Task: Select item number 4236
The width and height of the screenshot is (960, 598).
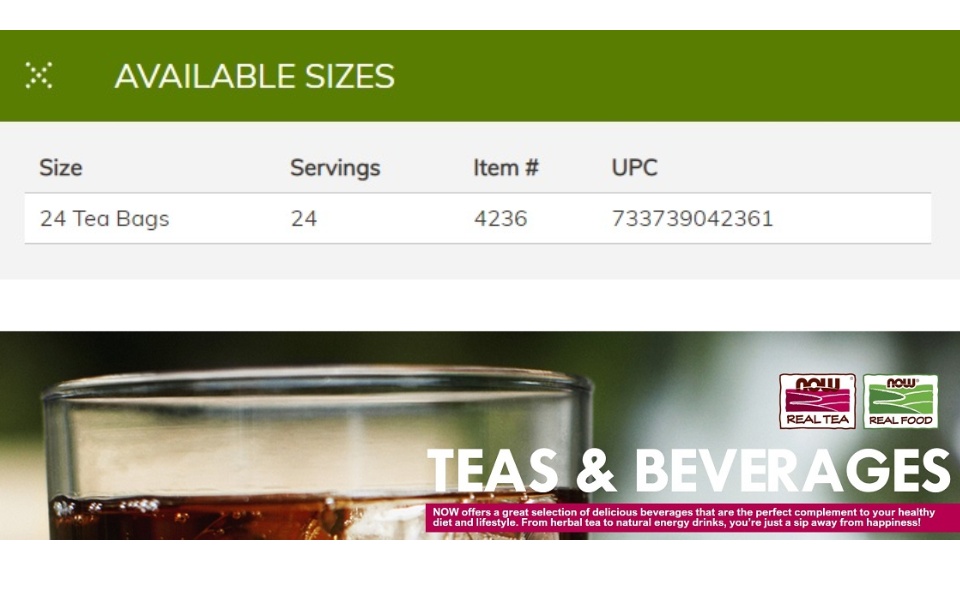Action: [500, 219]
